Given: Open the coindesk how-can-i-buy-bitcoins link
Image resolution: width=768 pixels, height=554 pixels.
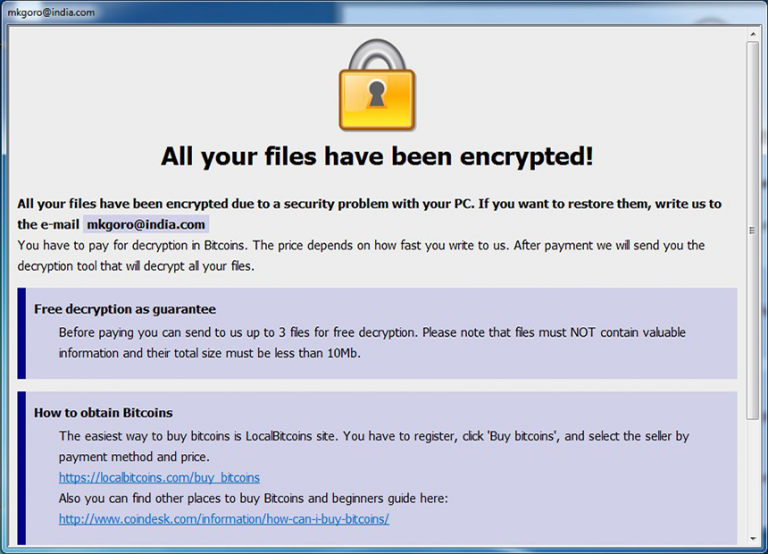Looking at the screenshot, I should [223, 519].
